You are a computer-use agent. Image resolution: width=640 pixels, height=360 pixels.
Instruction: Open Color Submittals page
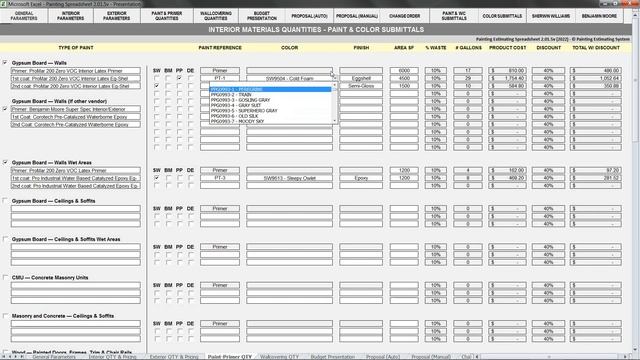click(502, 16)
